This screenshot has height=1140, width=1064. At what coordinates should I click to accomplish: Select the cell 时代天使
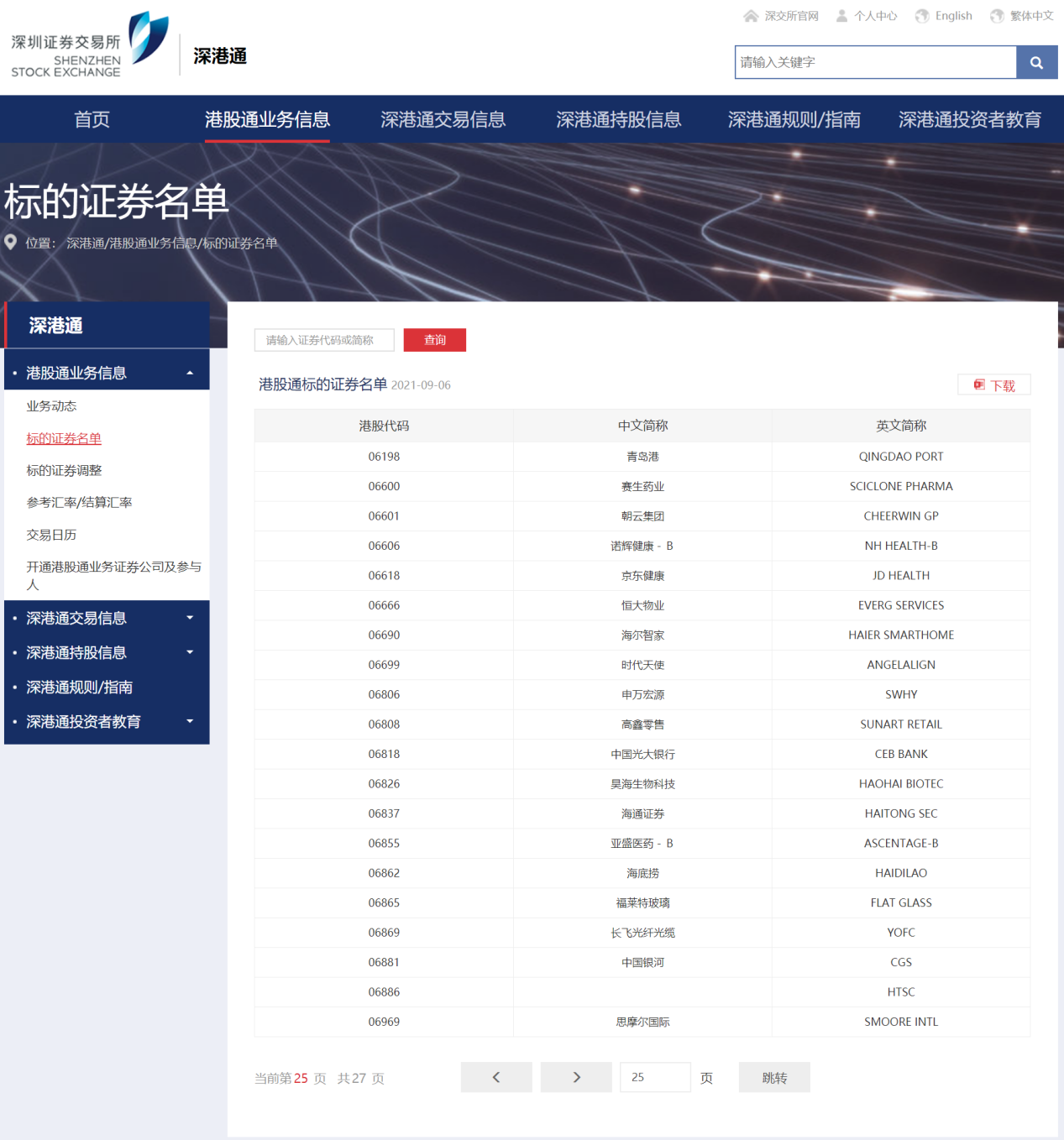tap(642, 665)
